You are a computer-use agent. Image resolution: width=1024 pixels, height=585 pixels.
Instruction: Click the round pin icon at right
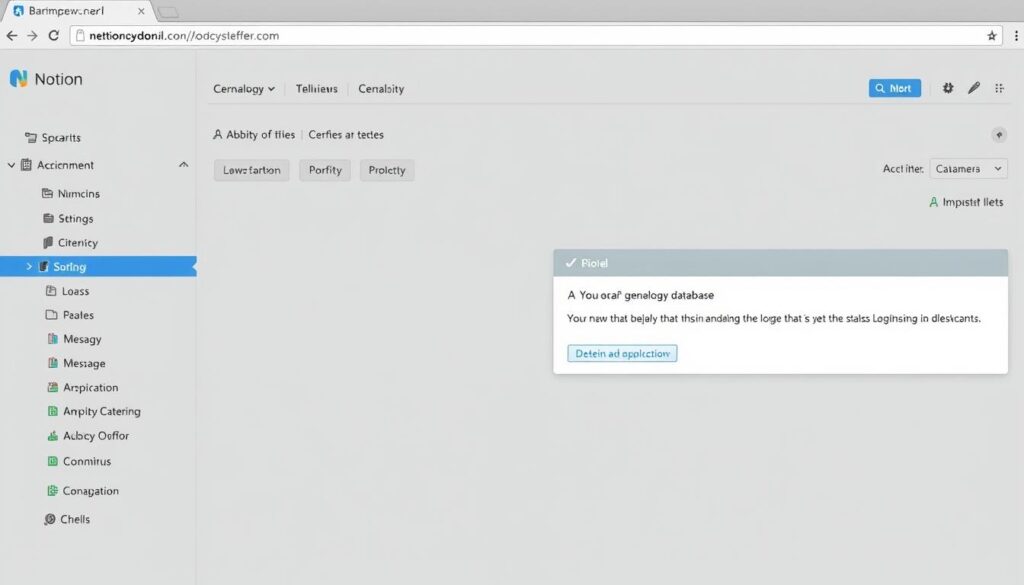(x=999, y=135)
